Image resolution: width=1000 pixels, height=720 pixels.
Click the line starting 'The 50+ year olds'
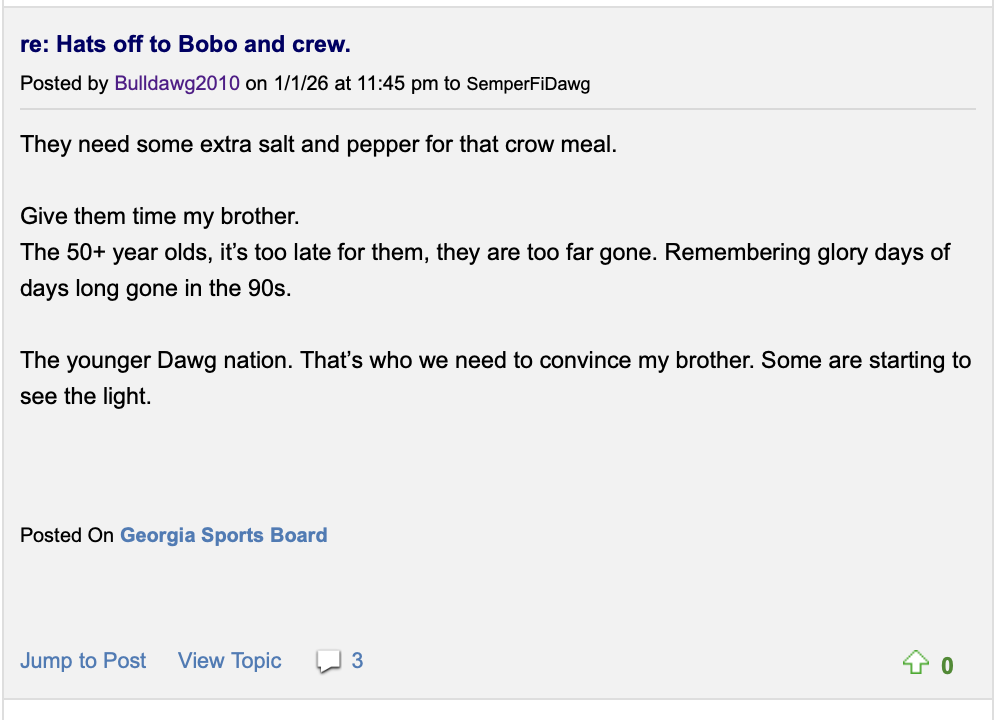click(x=485, y=252)
